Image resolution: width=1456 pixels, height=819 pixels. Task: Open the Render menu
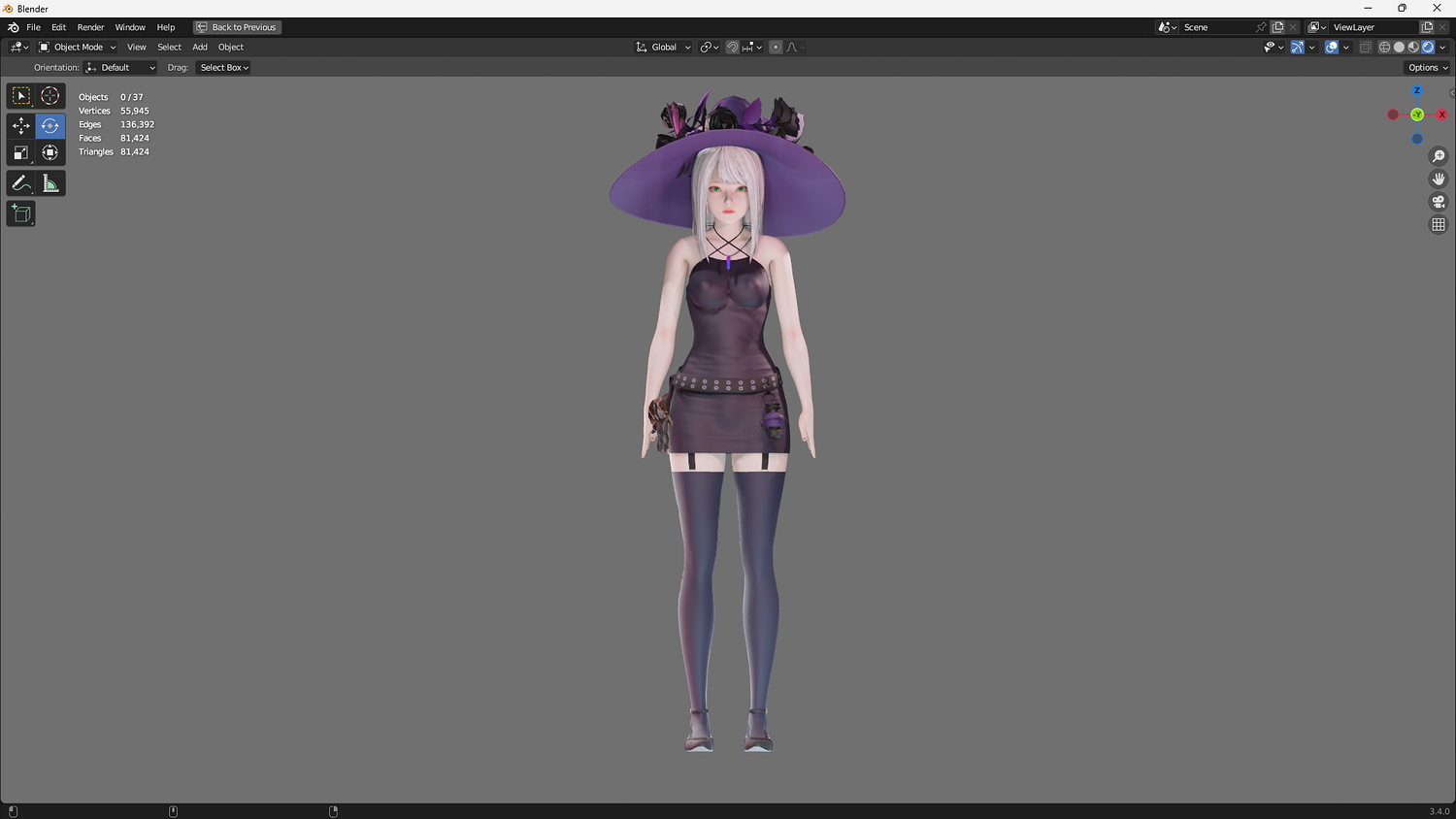pyautogui.click(x=90, y=27)
